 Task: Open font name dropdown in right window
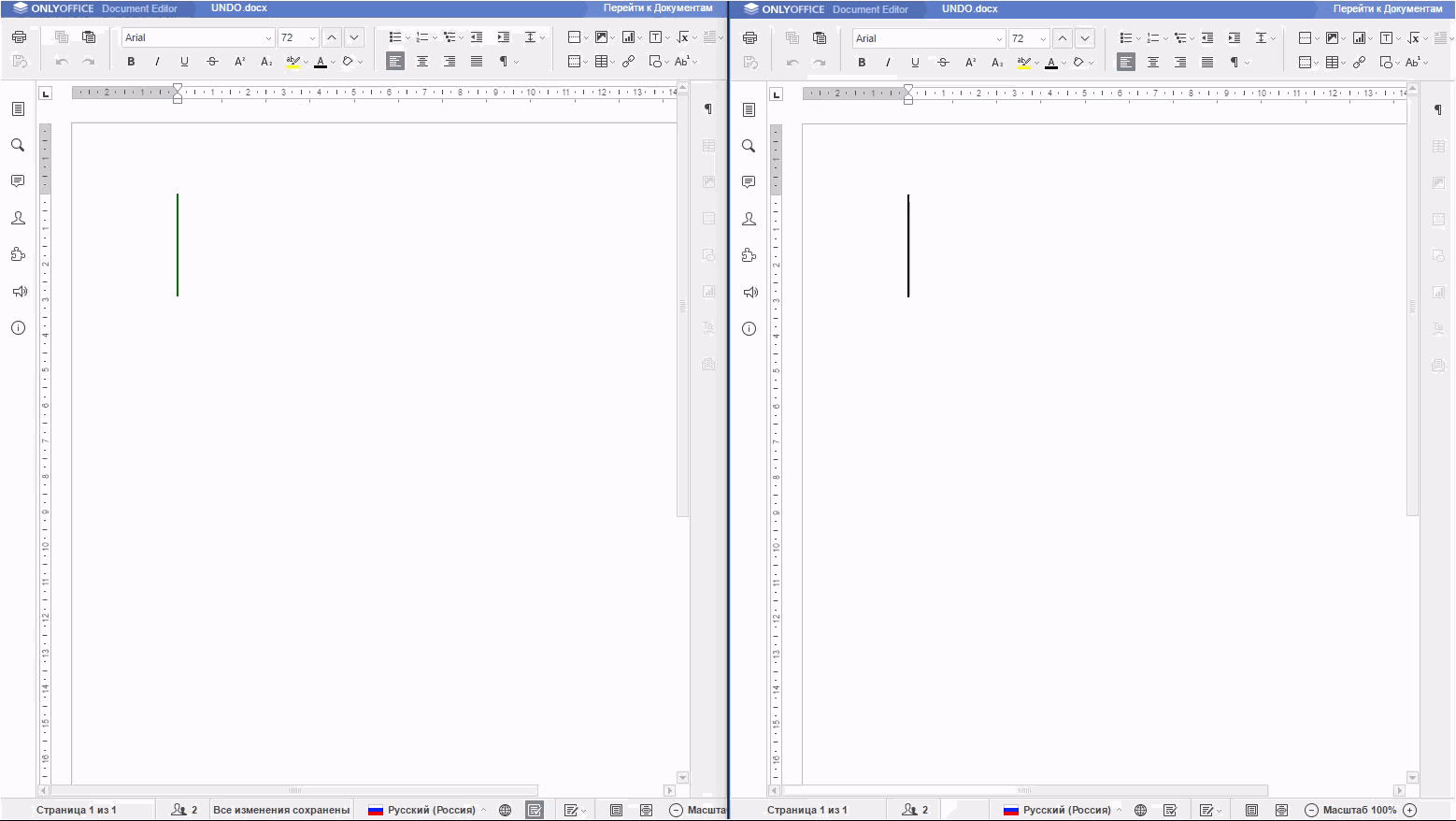click(999, 39)
